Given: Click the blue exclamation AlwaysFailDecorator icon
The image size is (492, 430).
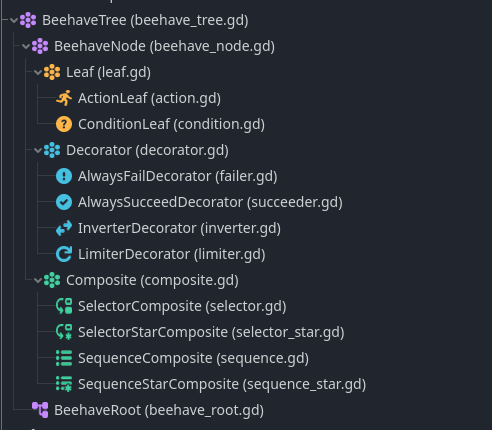Looking at the screenshot, I should (x=64, y=176).
